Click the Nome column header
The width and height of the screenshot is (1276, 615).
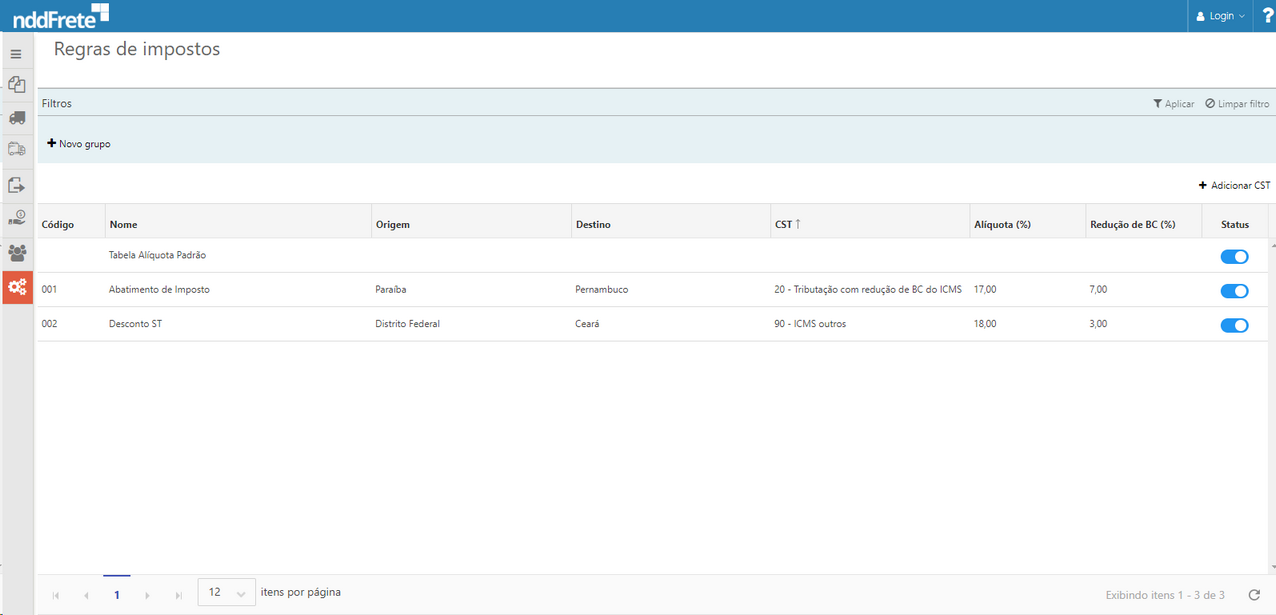[x=124, y=225]
